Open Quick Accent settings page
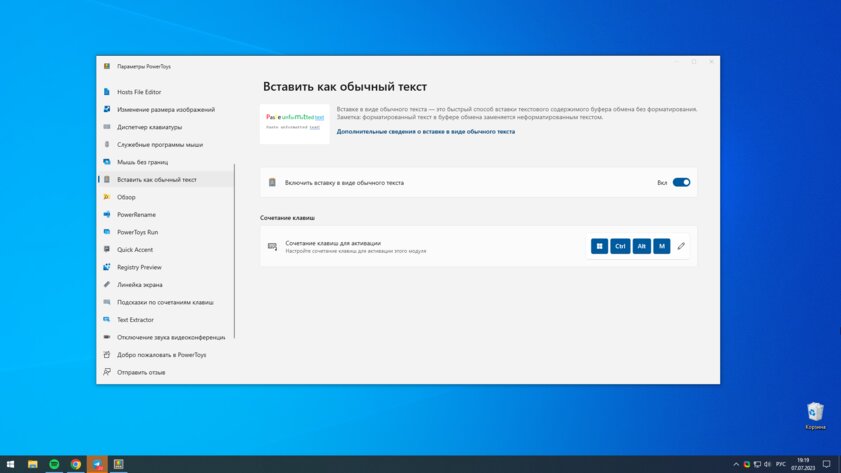This screenshot has width=841, height=473. (166, 249)
